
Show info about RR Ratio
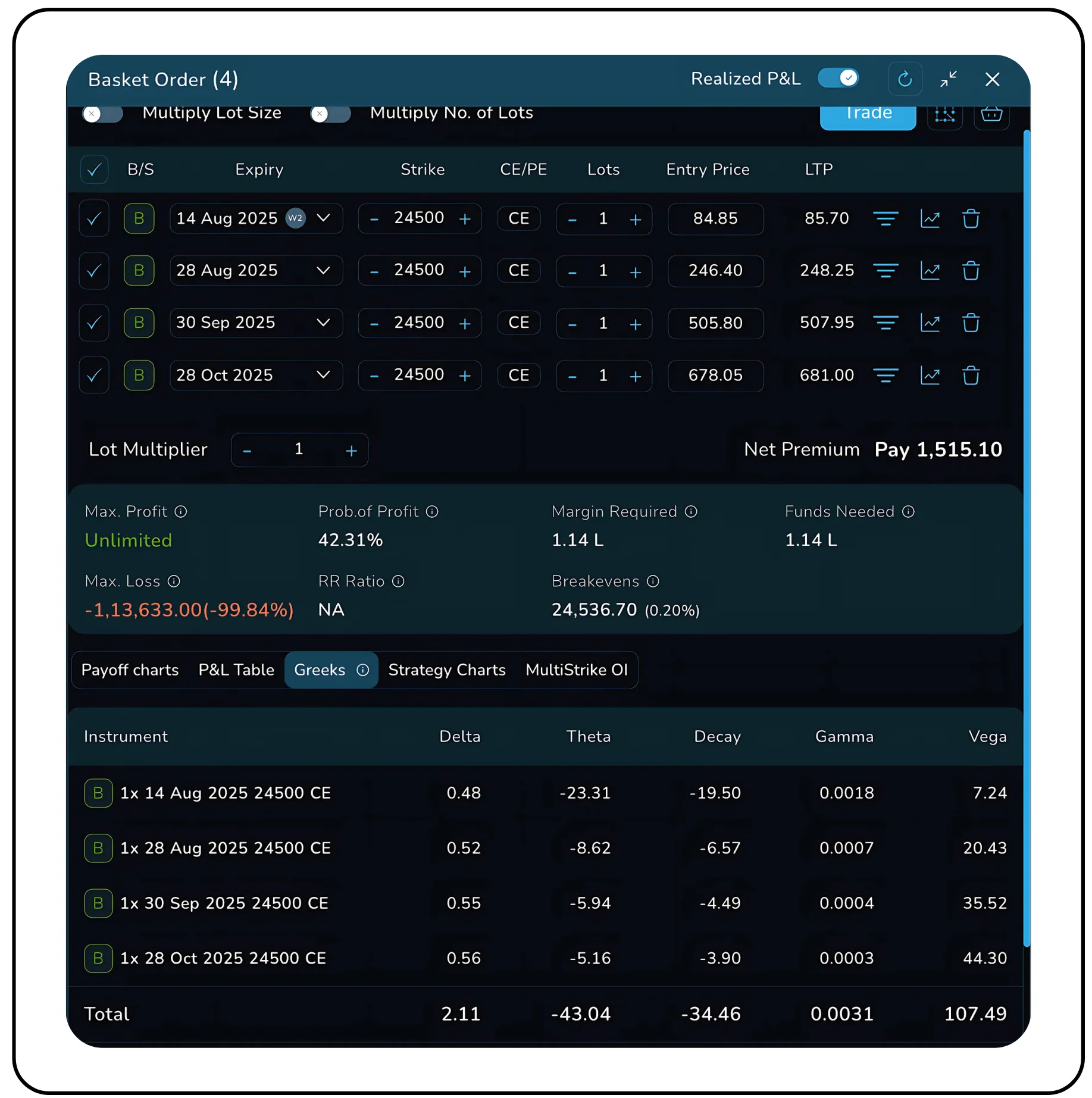[x=398, y=581]
